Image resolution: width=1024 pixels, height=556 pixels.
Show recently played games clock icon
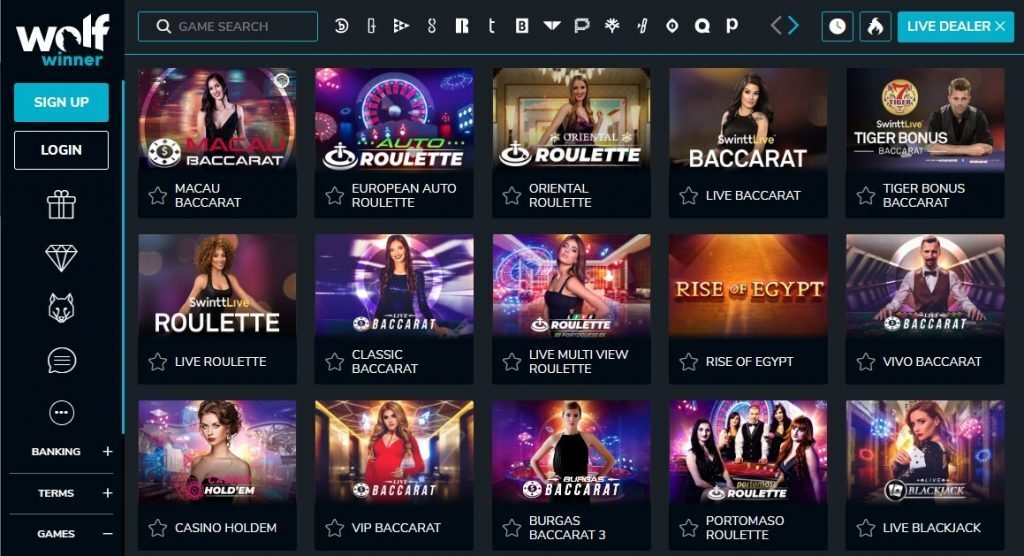click(837, 26)
